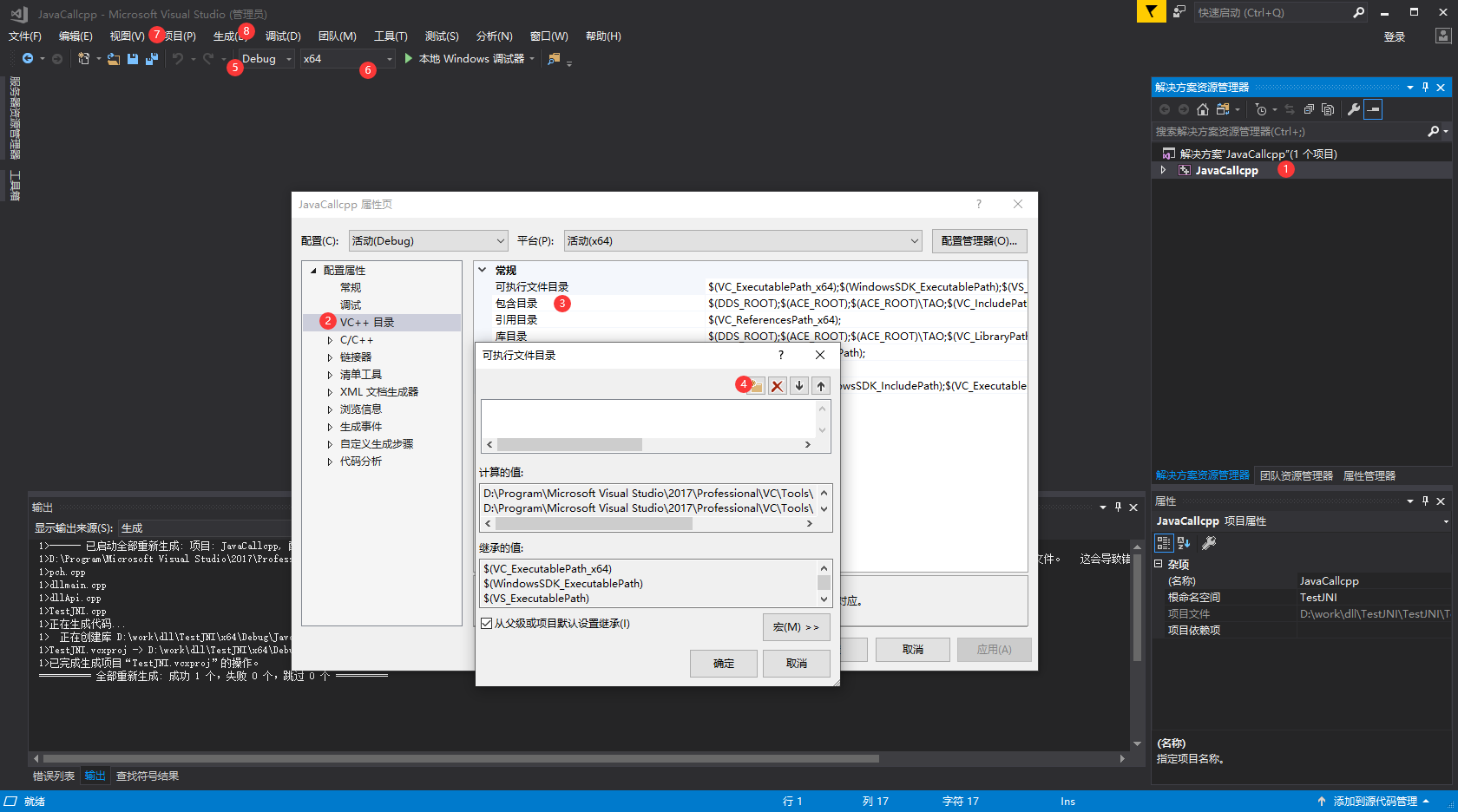1458x812 pixels.
Task: Click the Home icon in Solution Explorer toolbar
Action: pyautogui.click(x=1202, y=109)
